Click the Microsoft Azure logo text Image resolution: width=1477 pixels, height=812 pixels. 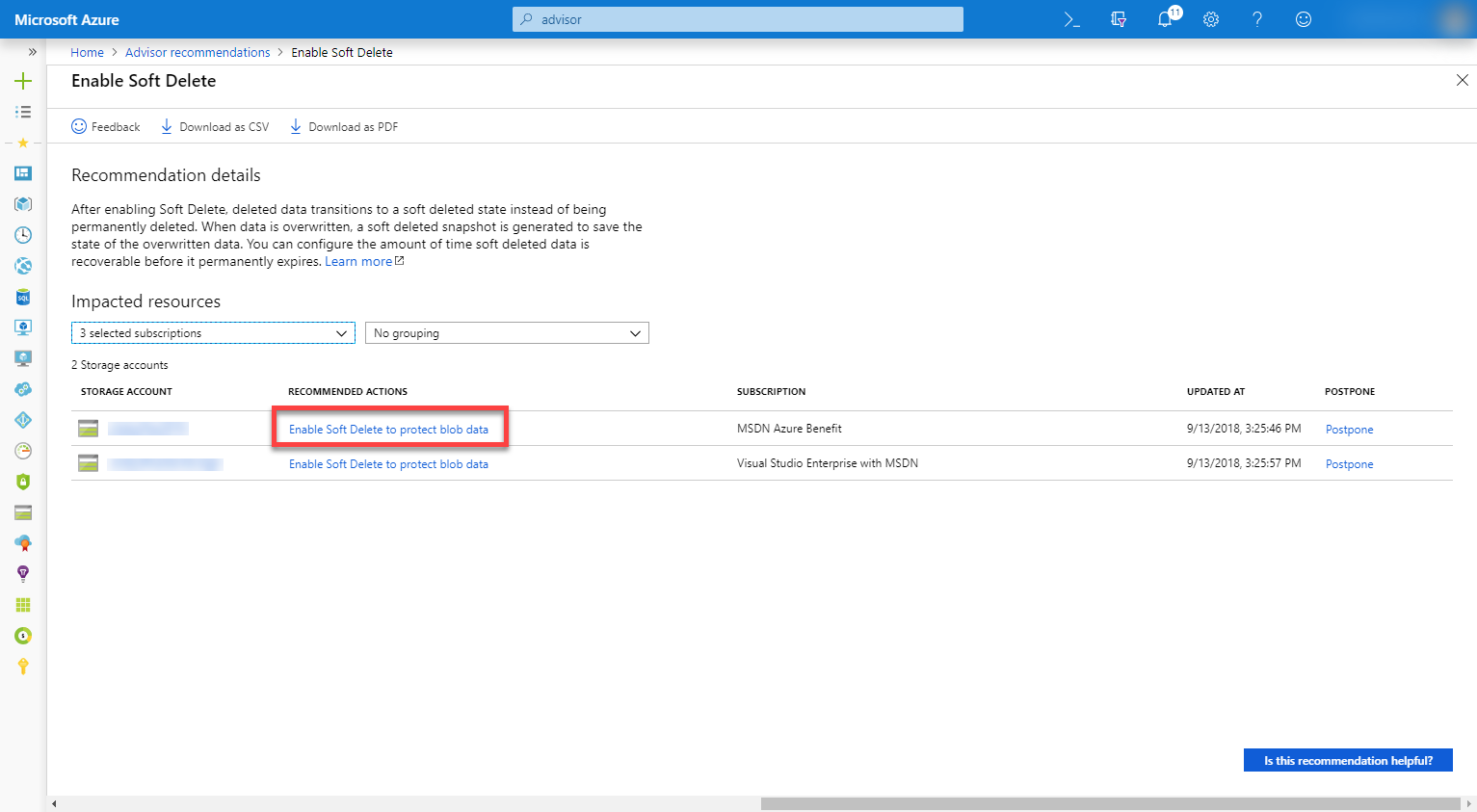point(67,19)
